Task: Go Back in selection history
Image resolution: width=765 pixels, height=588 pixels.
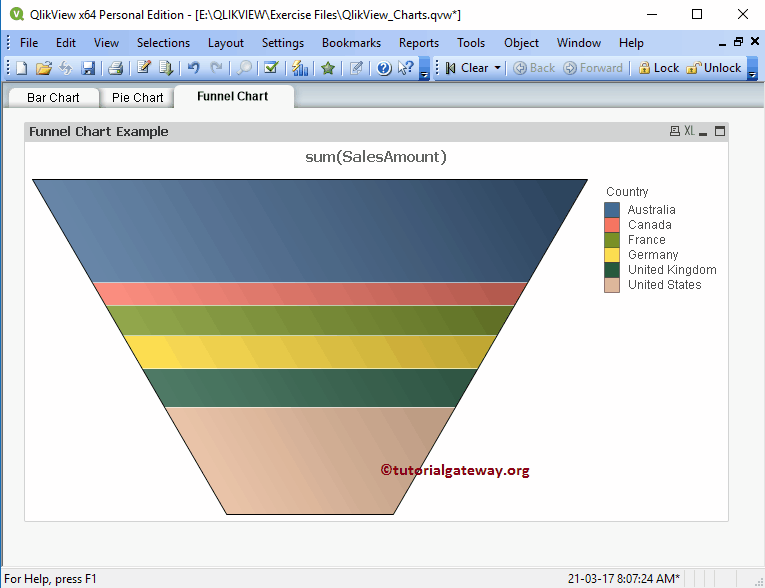Action: tap(534, 68)
